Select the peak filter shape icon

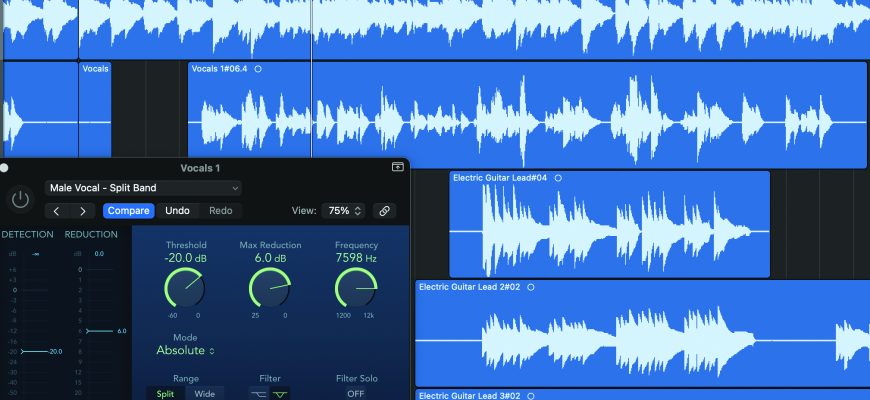tap(280, 394)
